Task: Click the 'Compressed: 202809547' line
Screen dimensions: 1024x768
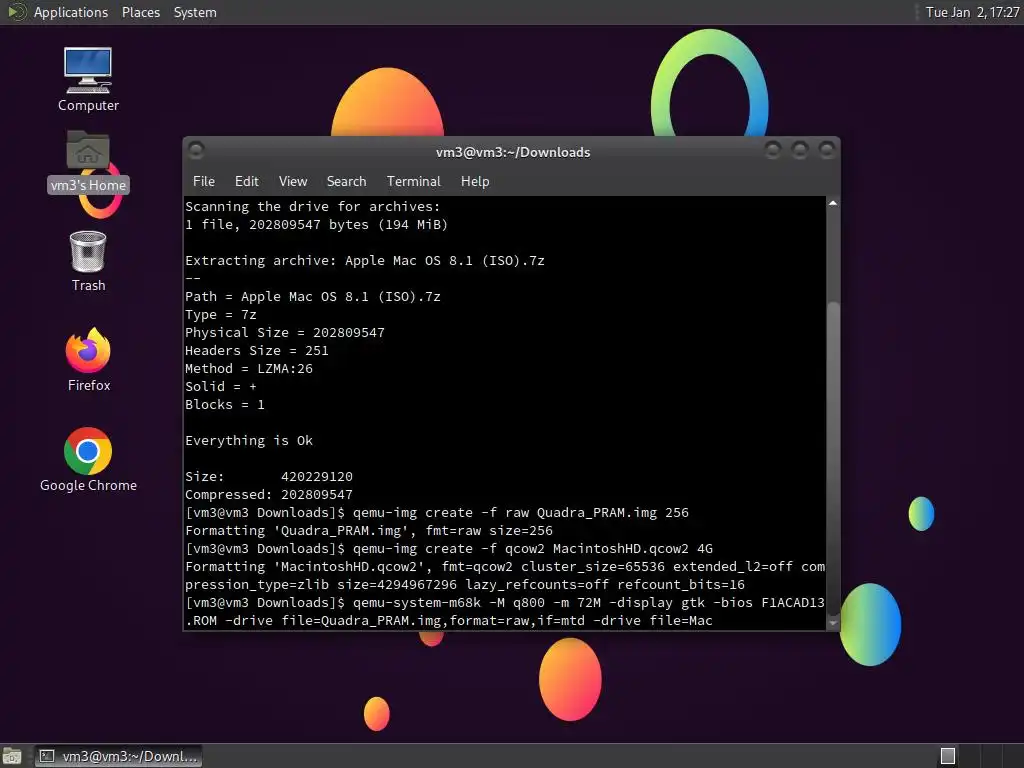Action: [x=269, y=495]
